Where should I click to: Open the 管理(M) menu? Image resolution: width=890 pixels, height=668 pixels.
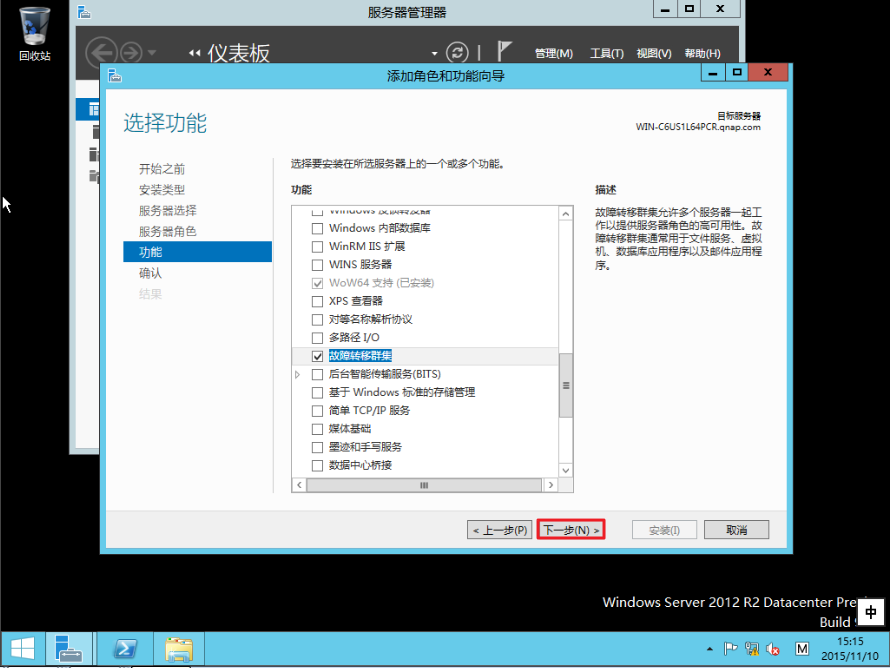[553, 53]
